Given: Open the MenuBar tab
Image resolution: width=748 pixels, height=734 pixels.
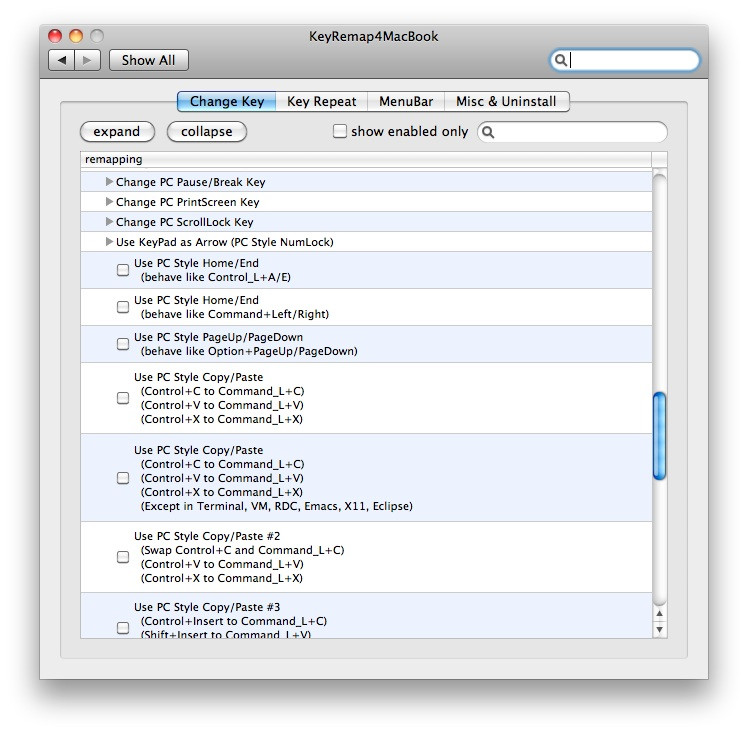Looking at the screenshot, I should pos(406,102).
